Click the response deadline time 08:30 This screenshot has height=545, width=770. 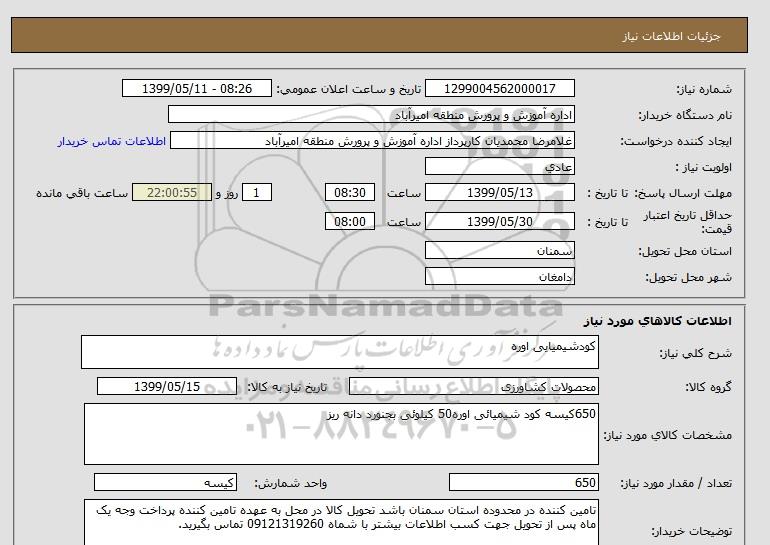[350, 192]
